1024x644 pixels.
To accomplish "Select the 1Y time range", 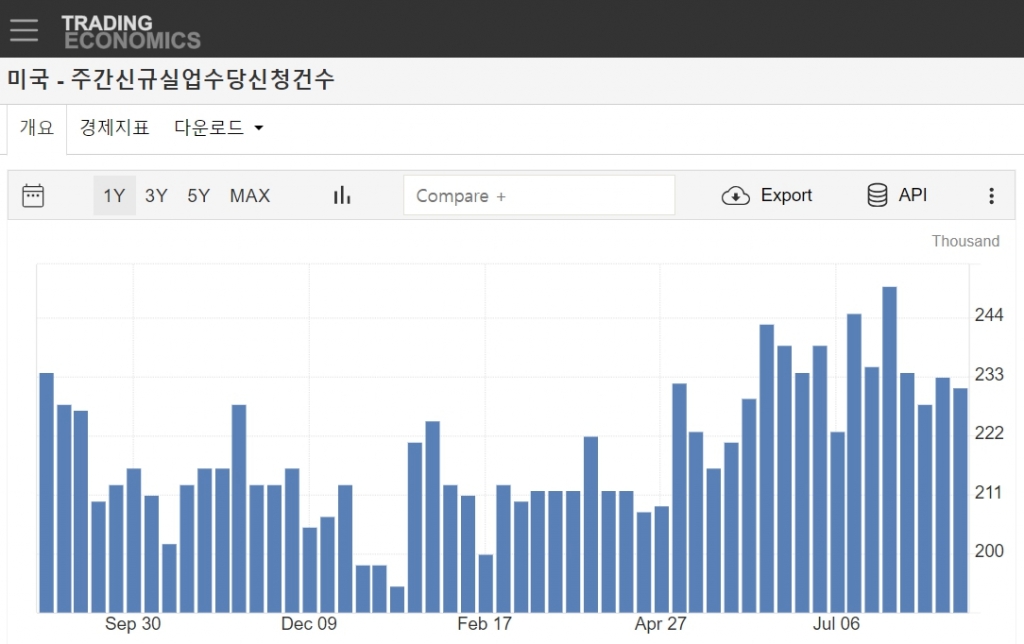I will [x=114, y=196].
